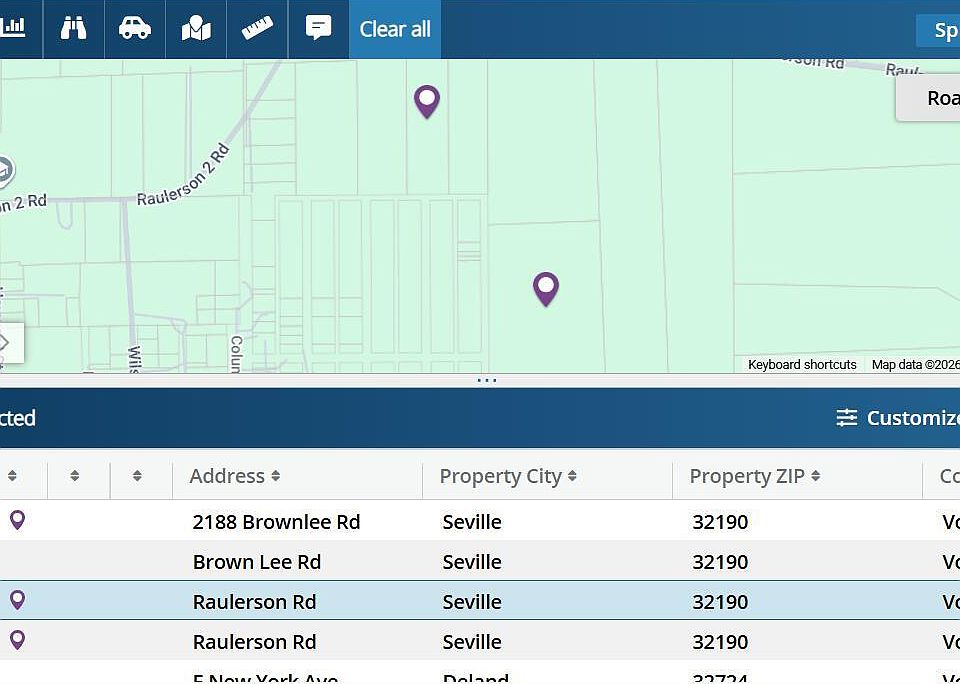Click the Clear all button
Image resolution: width=960 pixels, height=684 pixels.
[x=394, y=29]
